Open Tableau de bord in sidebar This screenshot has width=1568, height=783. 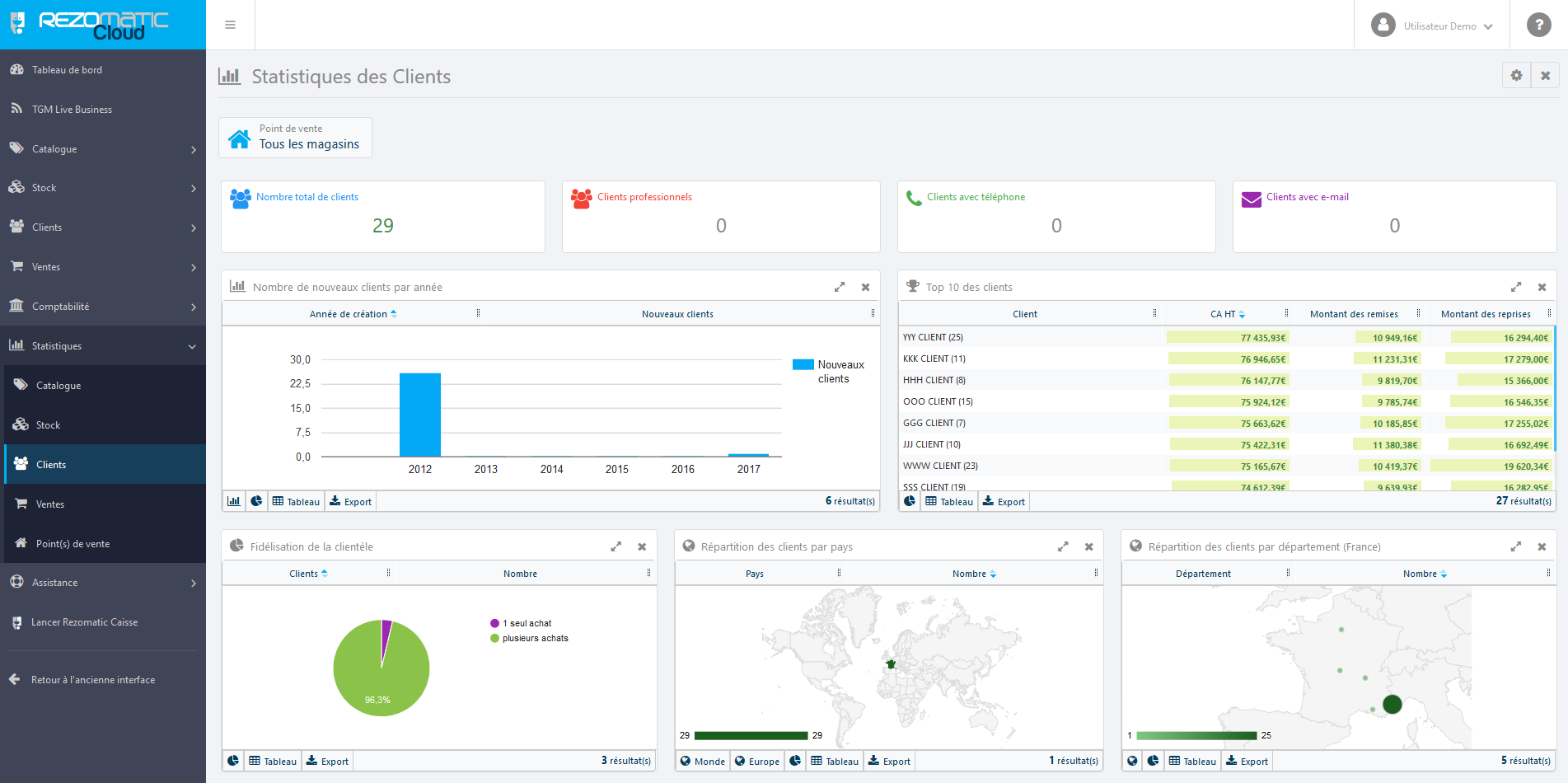(x=103, y=70)
